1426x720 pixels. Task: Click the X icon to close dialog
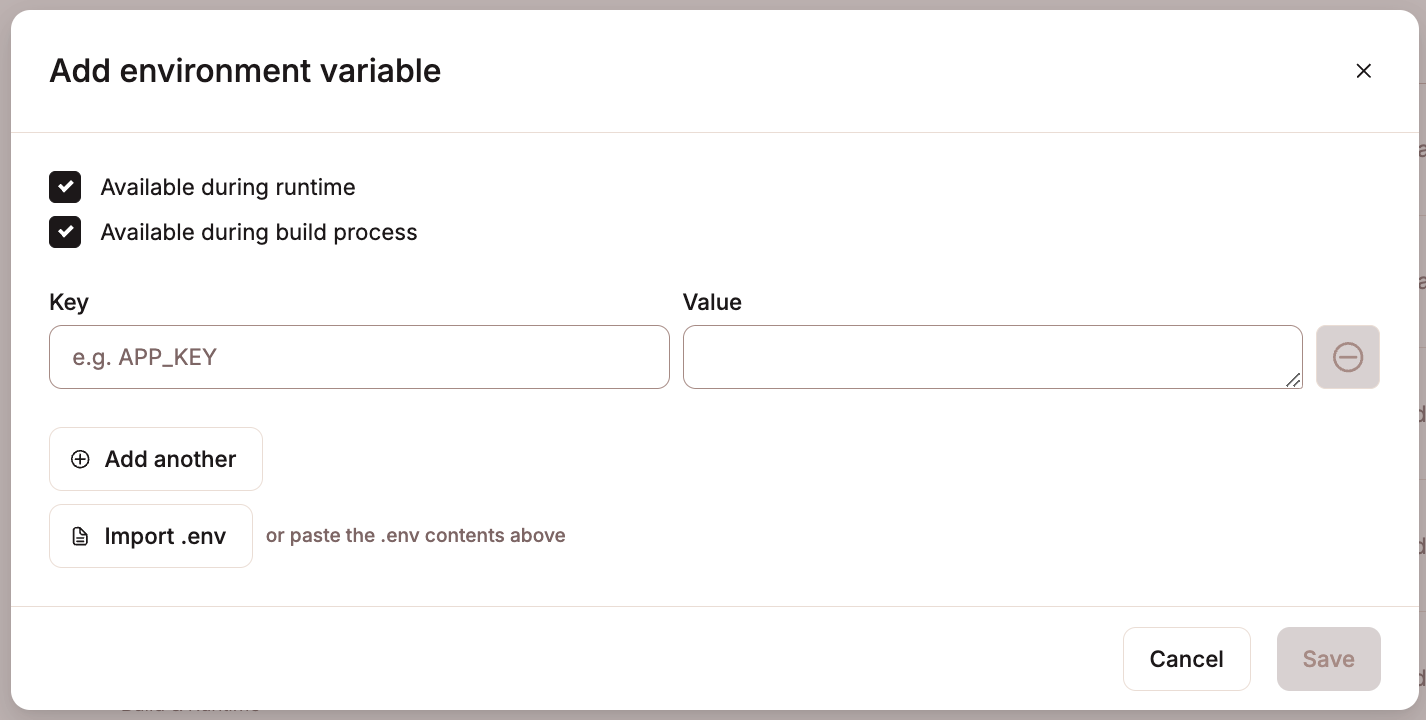[x=1363, y=71]
